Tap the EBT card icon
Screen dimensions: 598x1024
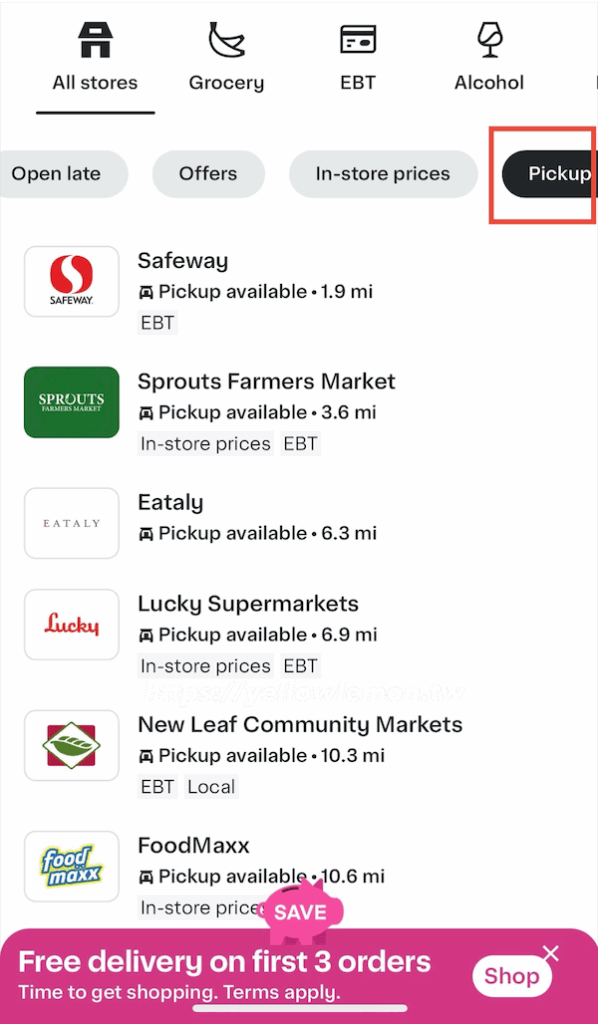[358, 39]
